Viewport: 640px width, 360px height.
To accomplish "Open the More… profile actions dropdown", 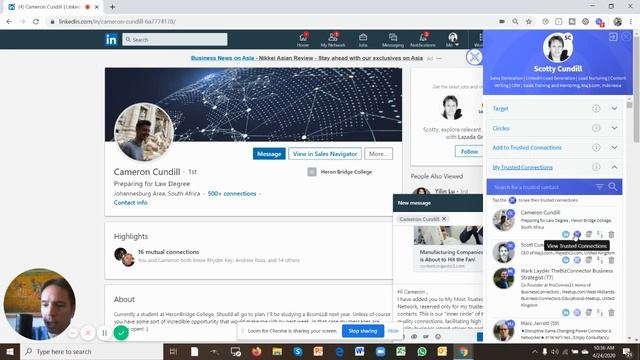I will (x=378, y=154).
